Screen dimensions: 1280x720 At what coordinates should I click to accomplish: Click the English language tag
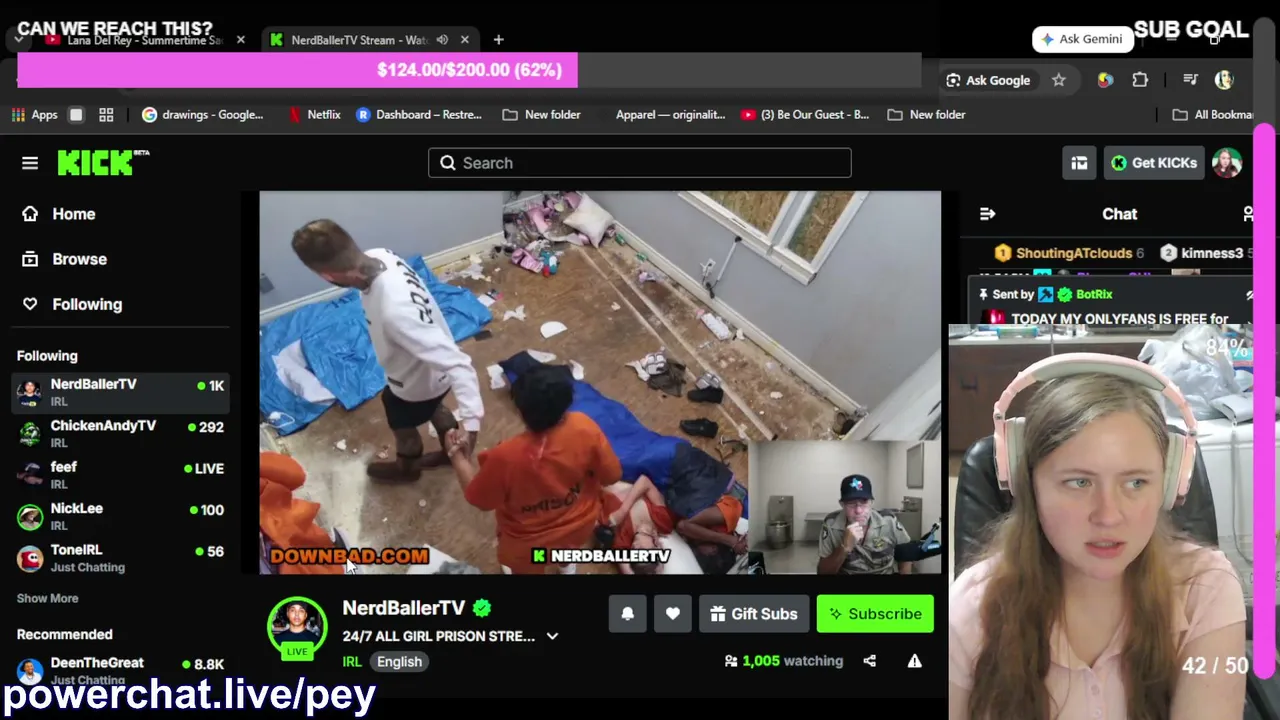pos(399,661)
